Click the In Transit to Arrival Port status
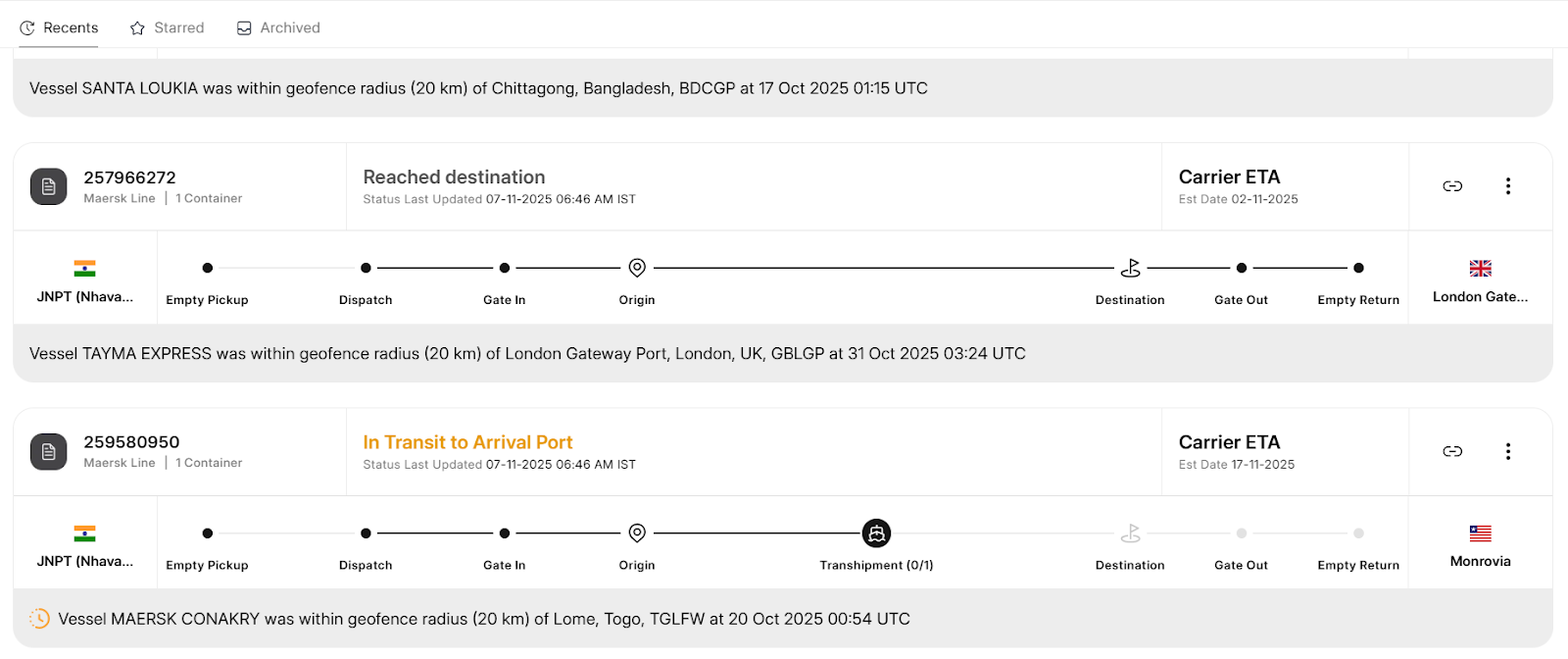The image size is (1568, 659). 467,442
